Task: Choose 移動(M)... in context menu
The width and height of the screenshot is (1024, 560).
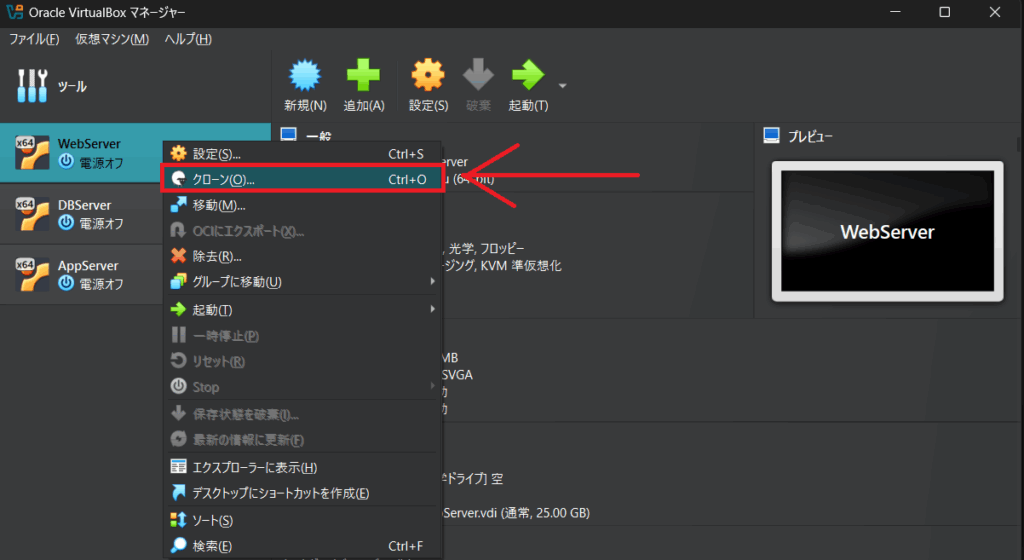Action: click(x=303, y=205)
